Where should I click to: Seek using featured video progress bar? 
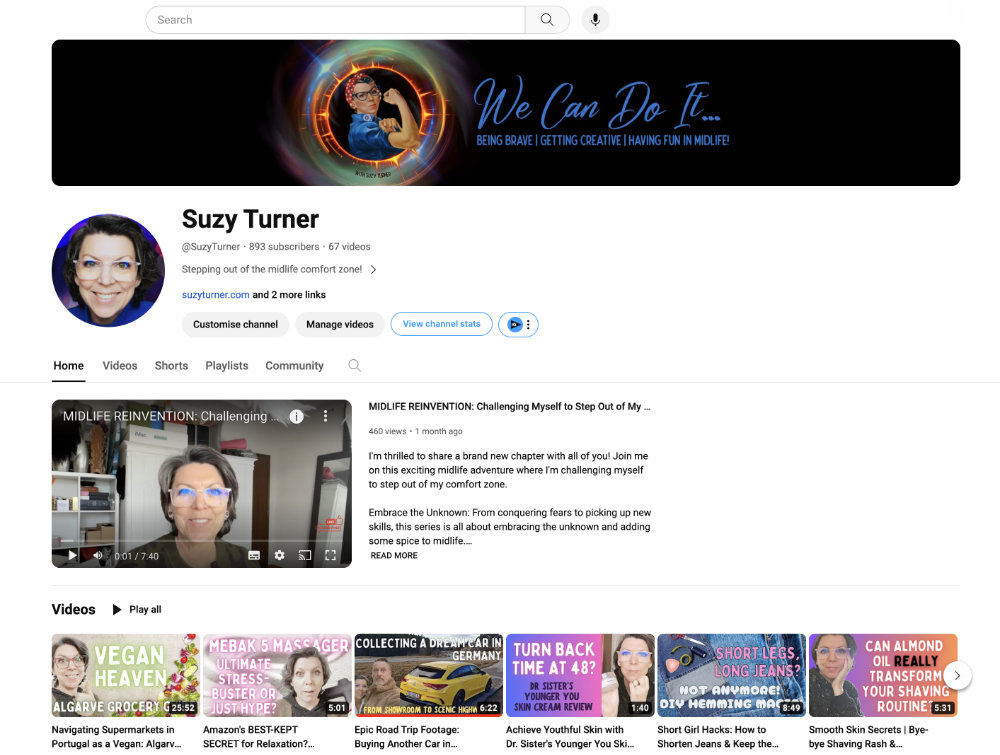coord(202,543)
